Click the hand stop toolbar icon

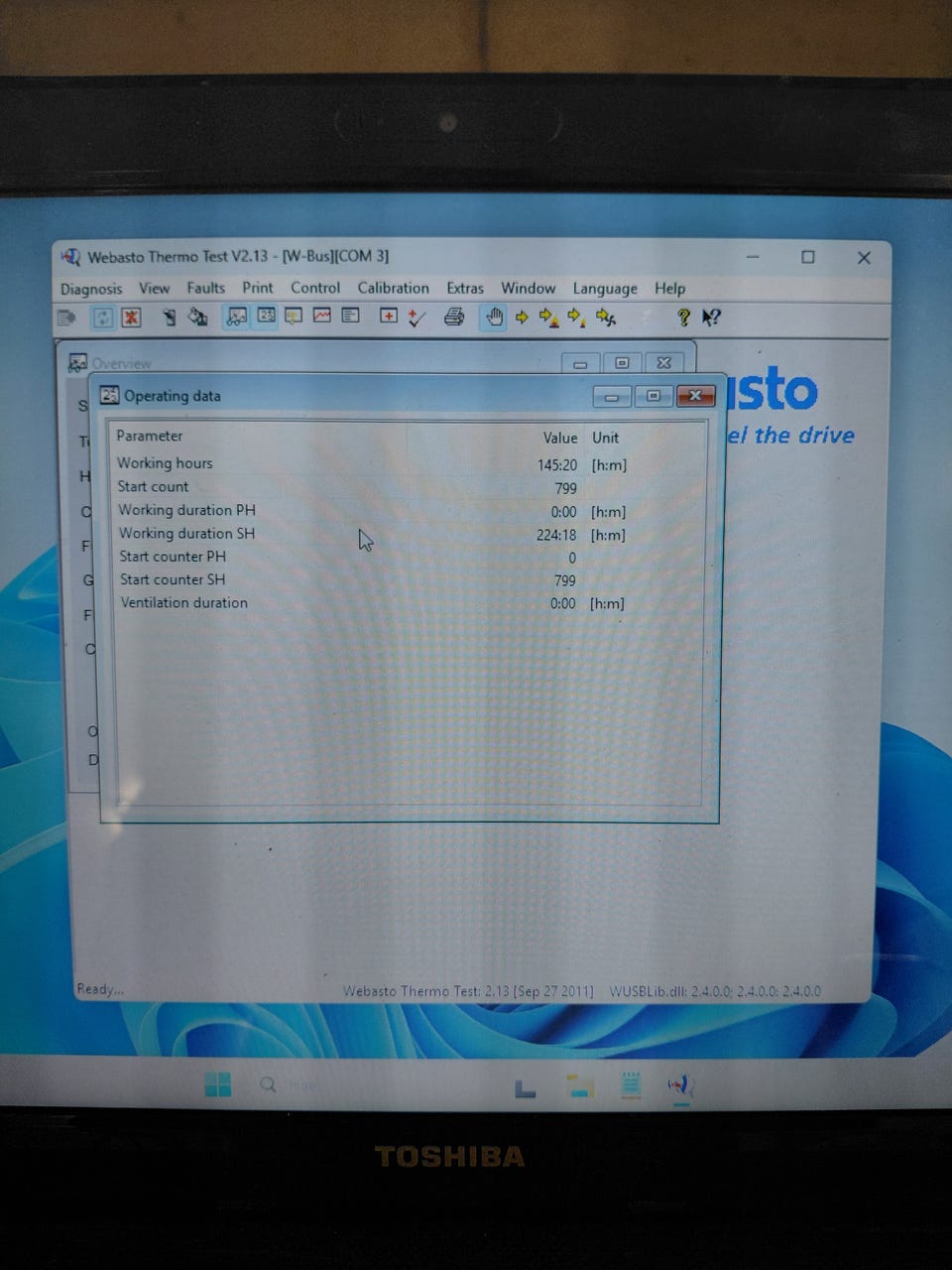[493, 317]
